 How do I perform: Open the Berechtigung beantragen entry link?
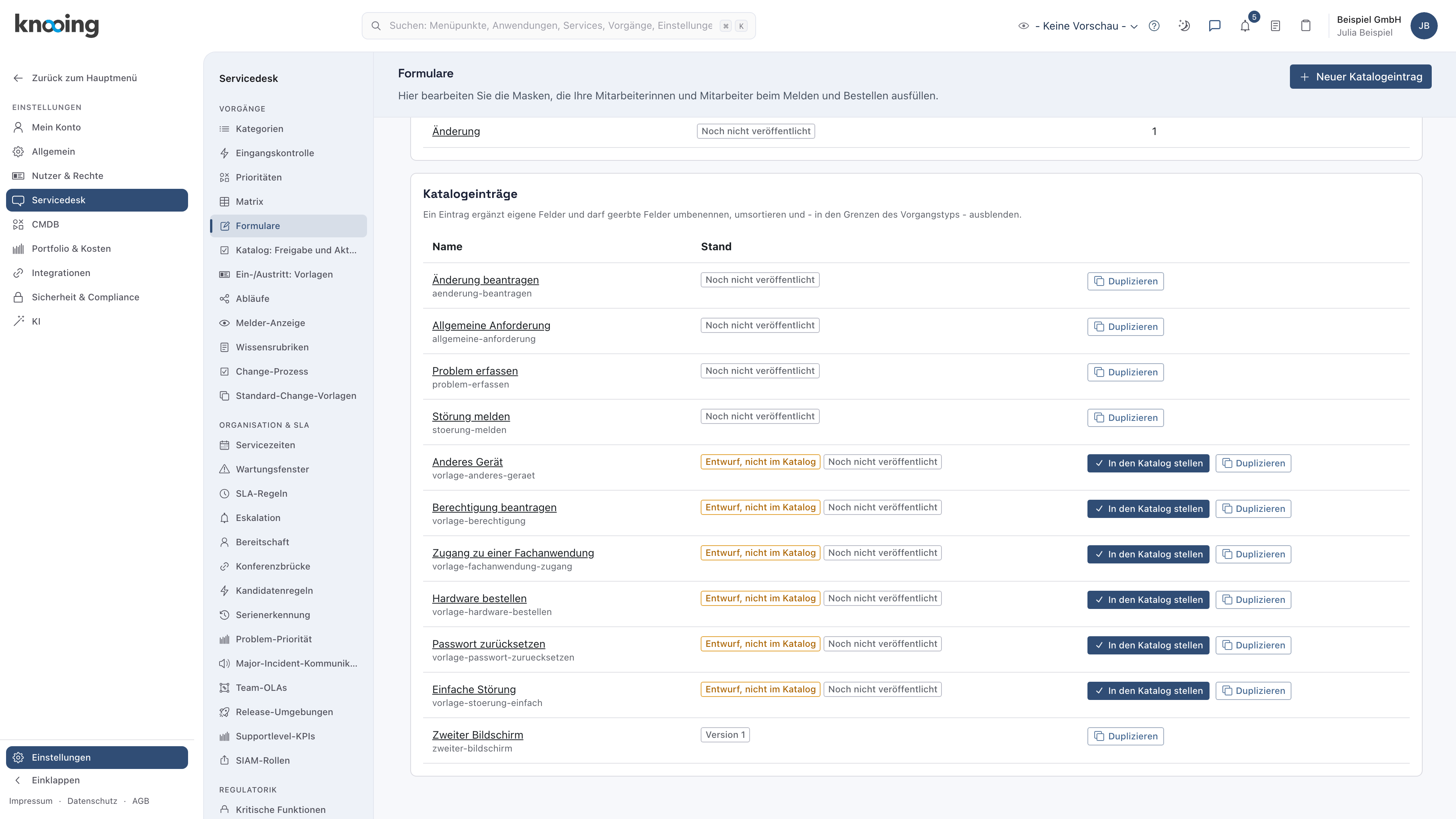(x=494, y=508)
